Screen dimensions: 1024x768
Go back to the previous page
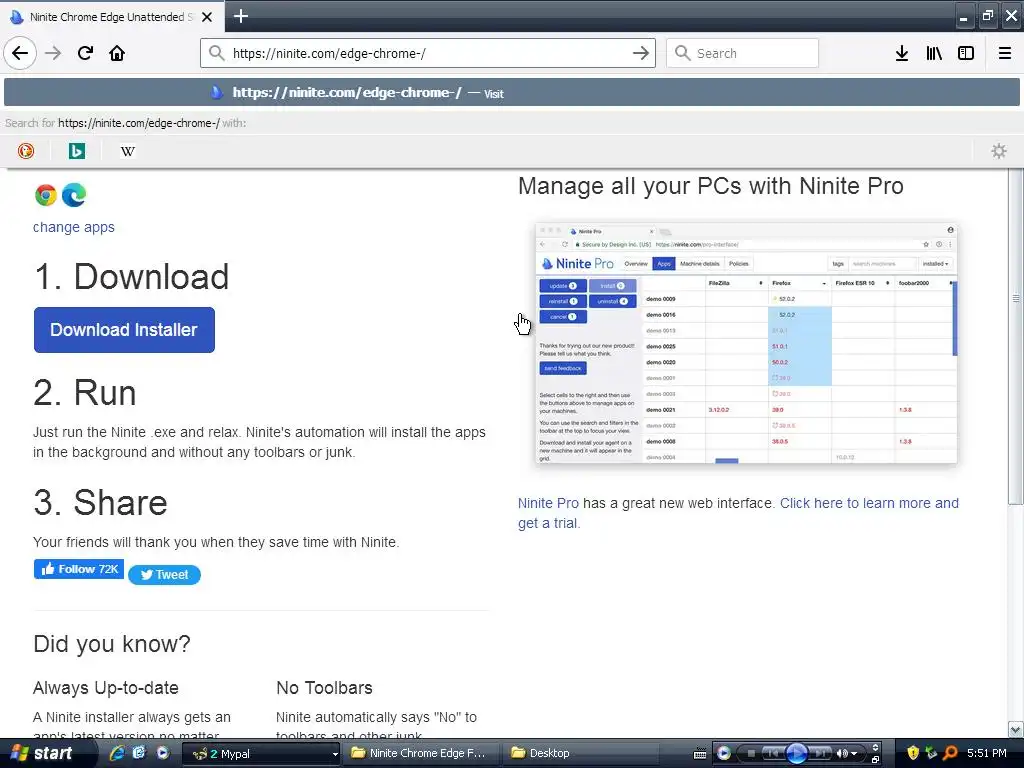(x=20, y=53)
